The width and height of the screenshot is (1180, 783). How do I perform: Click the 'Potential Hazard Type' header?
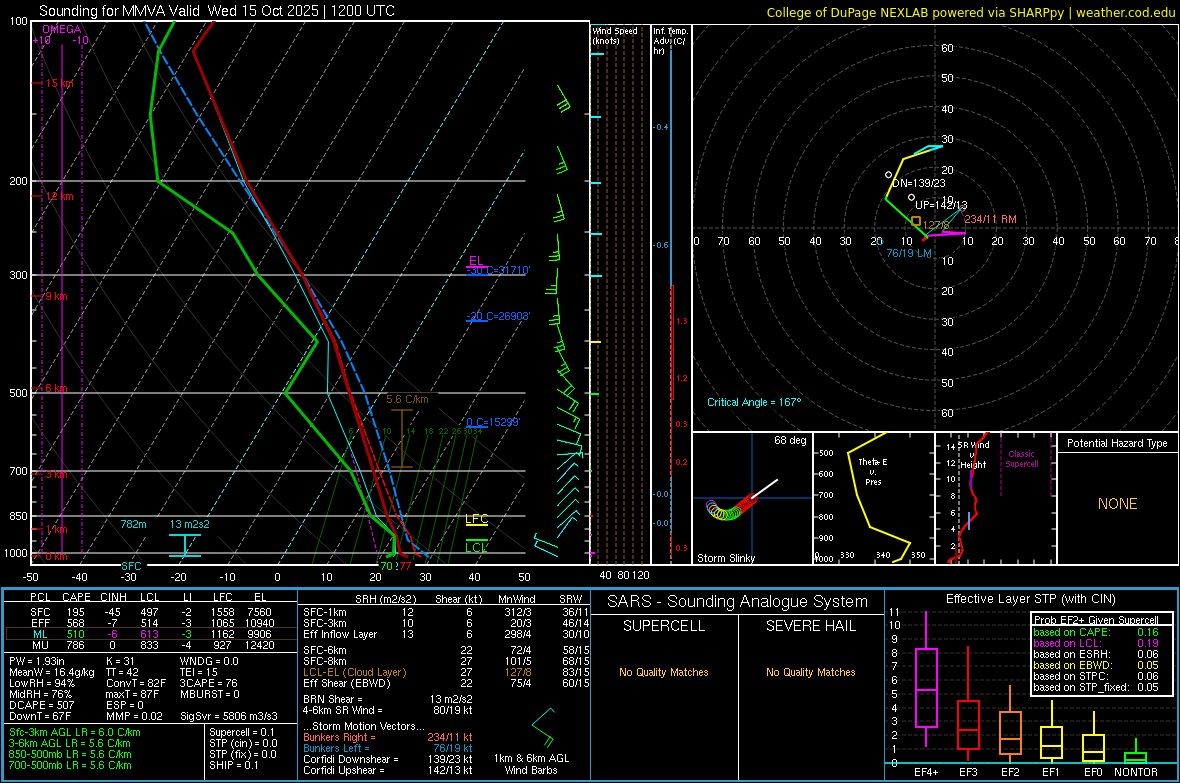tap(1118, 443)
